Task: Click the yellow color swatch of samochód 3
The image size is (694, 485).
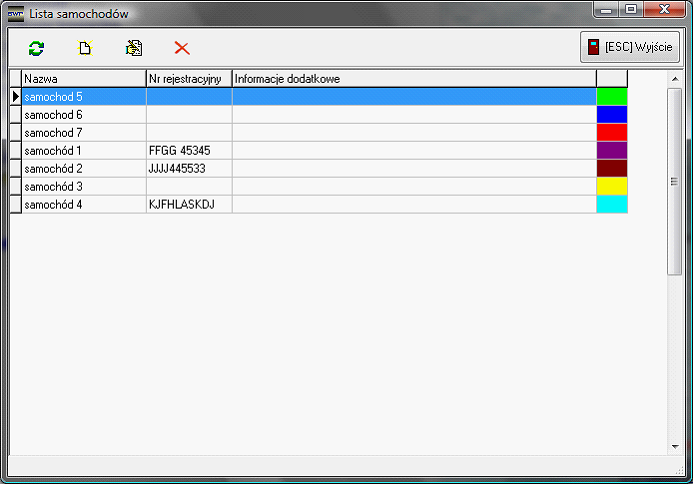Action: (x=611, y=187)
